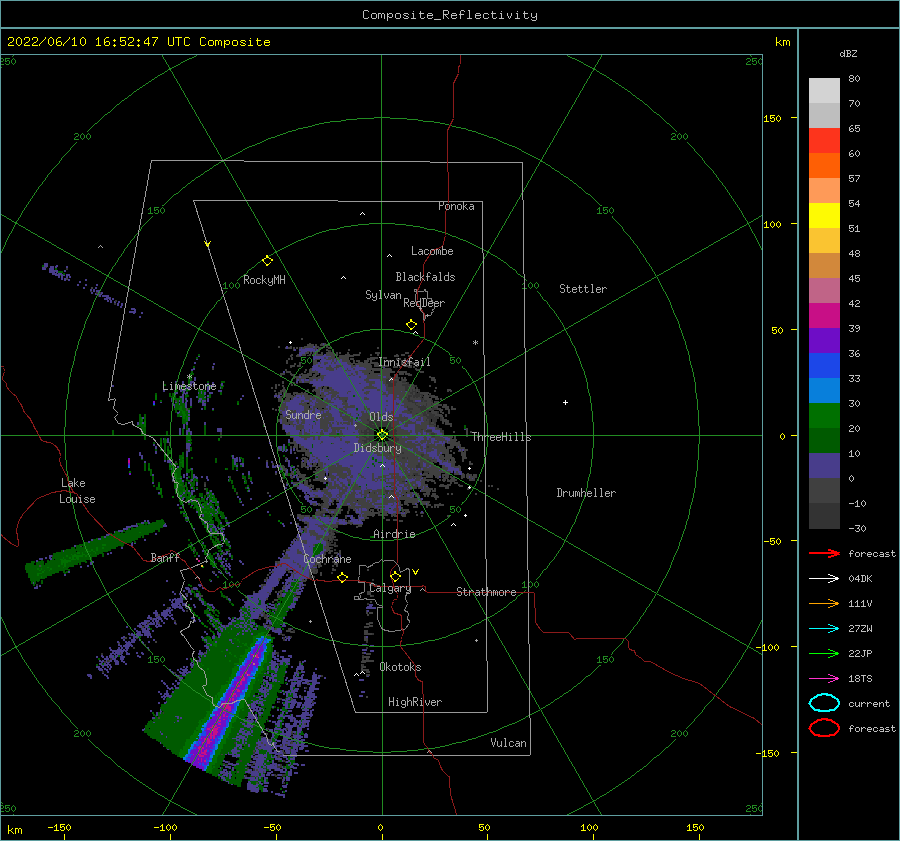Image resolution: width=900 pixels, height=841 pixels.
Task: Click the Drumheller city label
Action: tap(586, 493)
